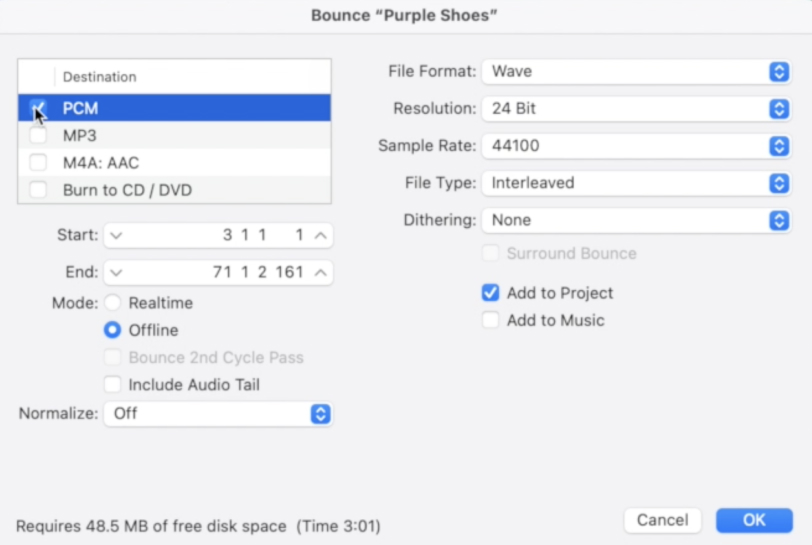Screen dimensions: 812x545
Task: Check the Burn to CD / DVD option
Action: 38,190
